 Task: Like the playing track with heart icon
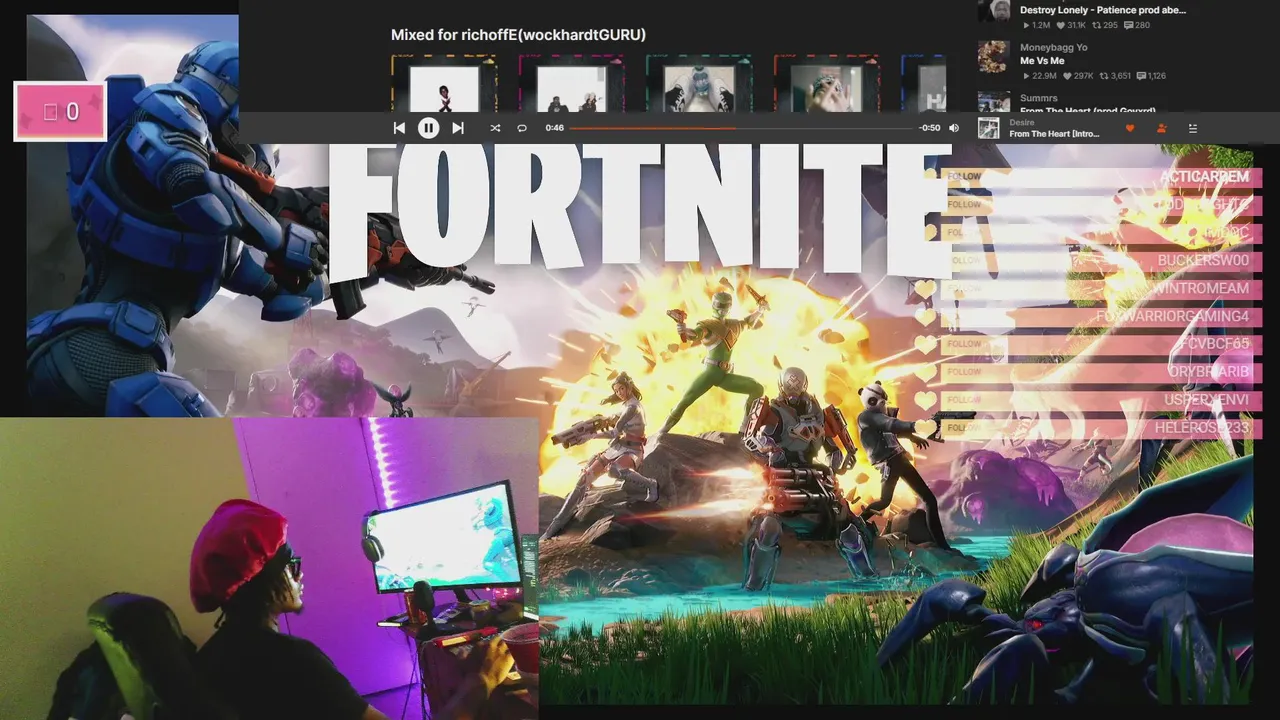click(1130, 128)
